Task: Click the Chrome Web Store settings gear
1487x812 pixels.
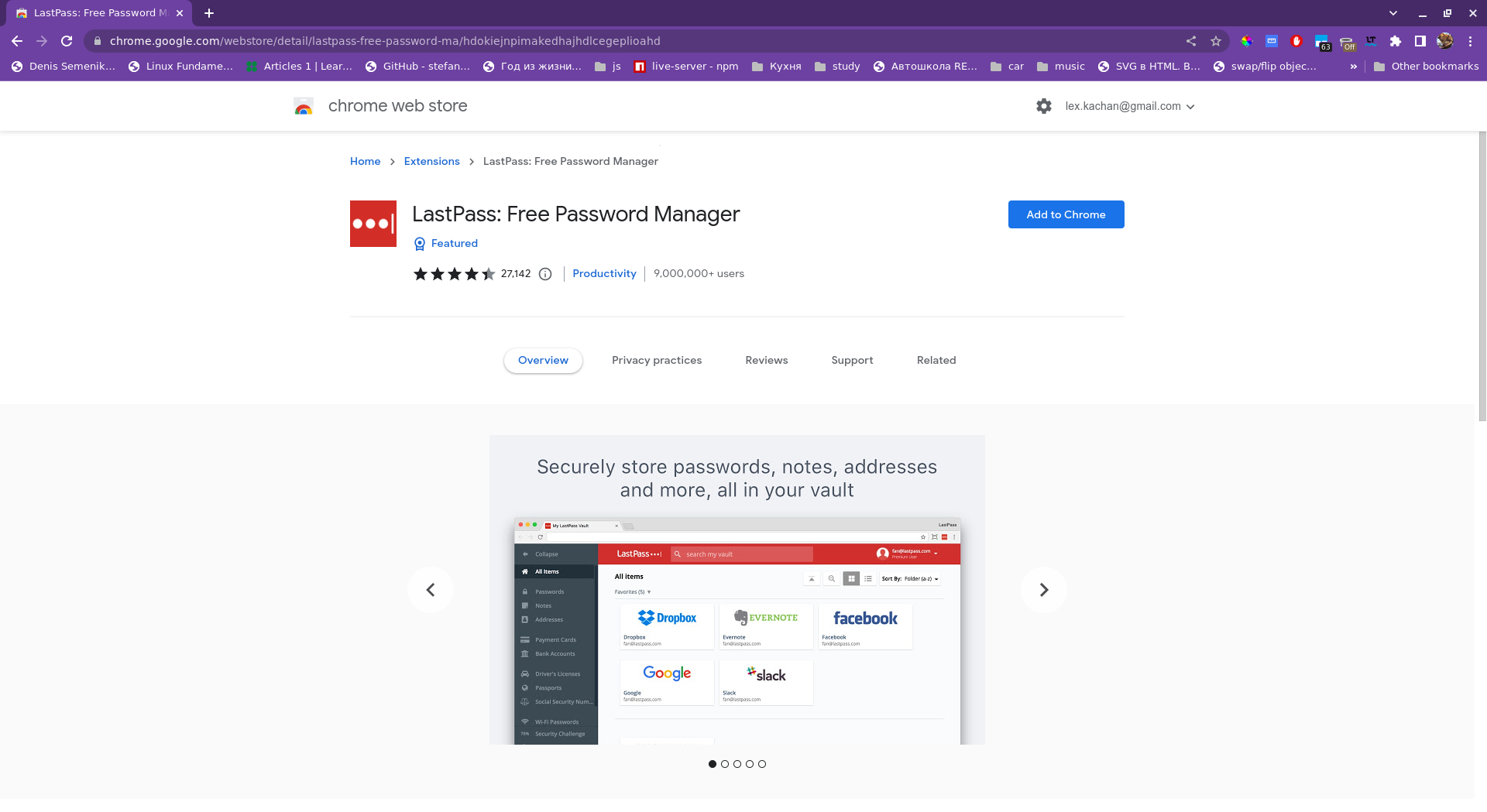Action: point(1044,106)
